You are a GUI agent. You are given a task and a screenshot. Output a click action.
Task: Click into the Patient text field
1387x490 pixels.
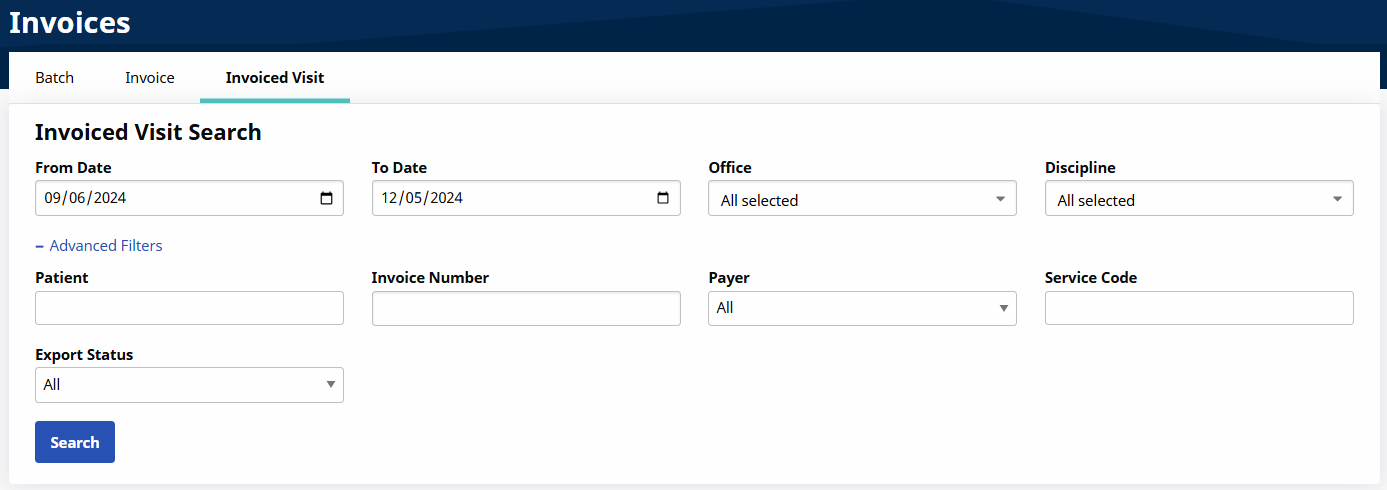[x=189, y=308]
